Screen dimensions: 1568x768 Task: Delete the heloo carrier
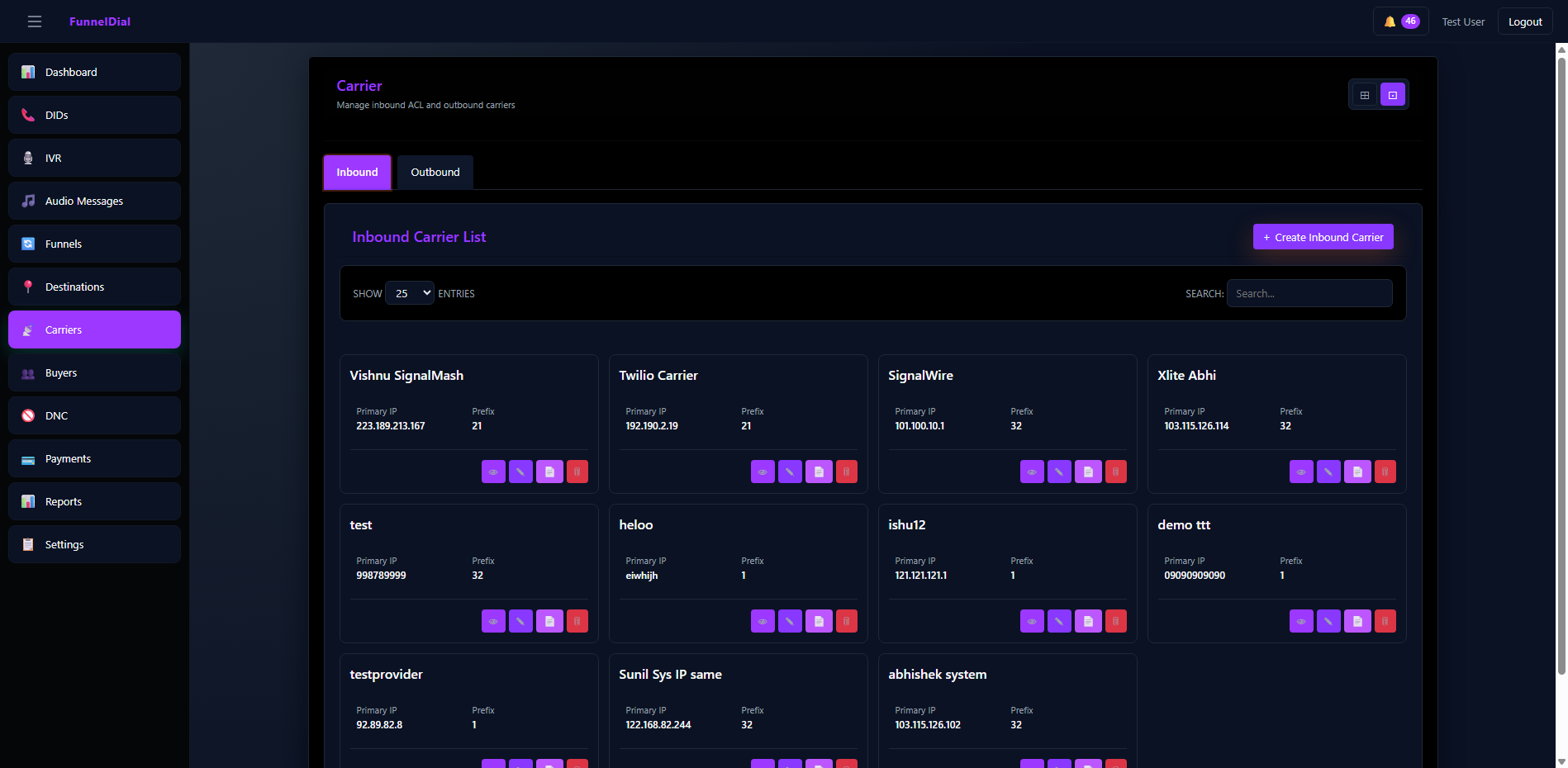[x=846, y=621]
